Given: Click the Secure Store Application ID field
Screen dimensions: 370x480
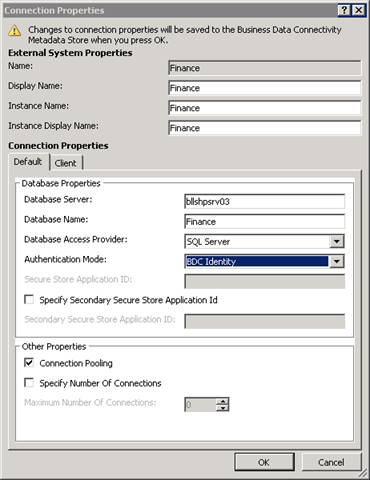Looking at the screenshot, I should pyautogui.click(x=265, y=281).
